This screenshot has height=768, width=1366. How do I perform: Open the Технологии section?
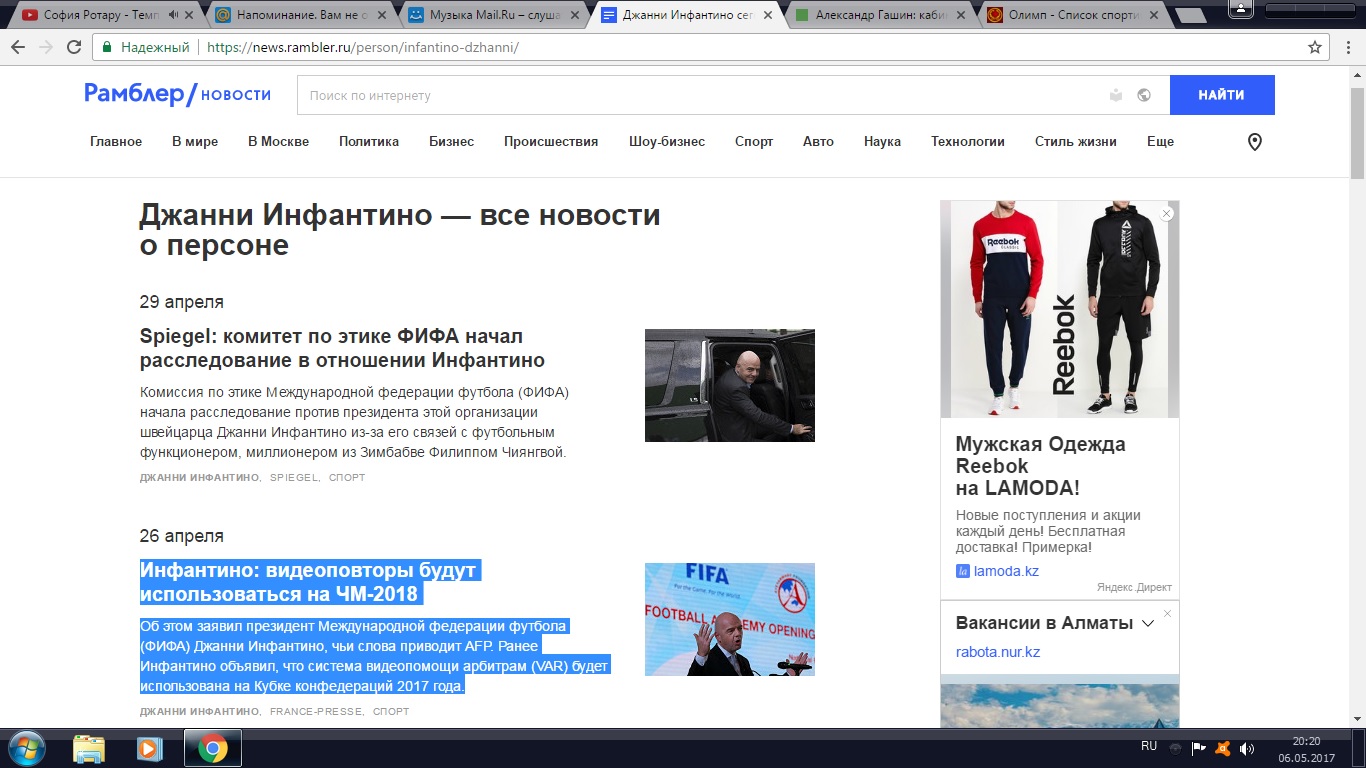click(968, 142)
